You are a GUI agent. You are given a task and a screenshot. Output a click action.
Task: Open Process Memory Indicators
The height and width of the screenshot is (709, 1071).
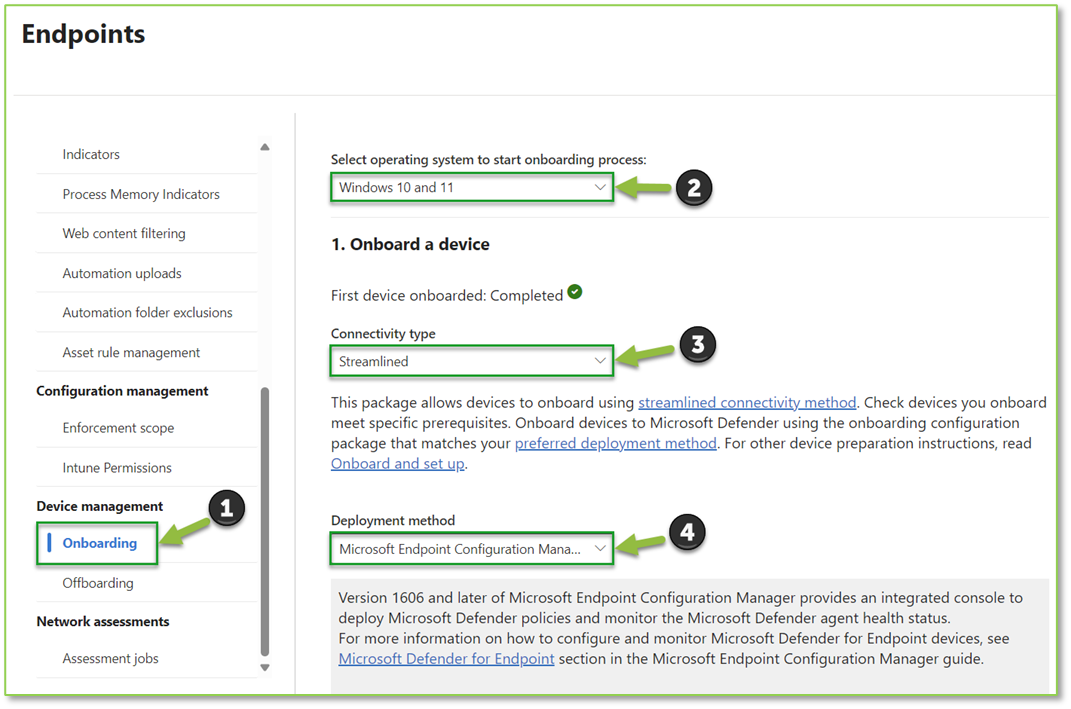tap(141, 194)
